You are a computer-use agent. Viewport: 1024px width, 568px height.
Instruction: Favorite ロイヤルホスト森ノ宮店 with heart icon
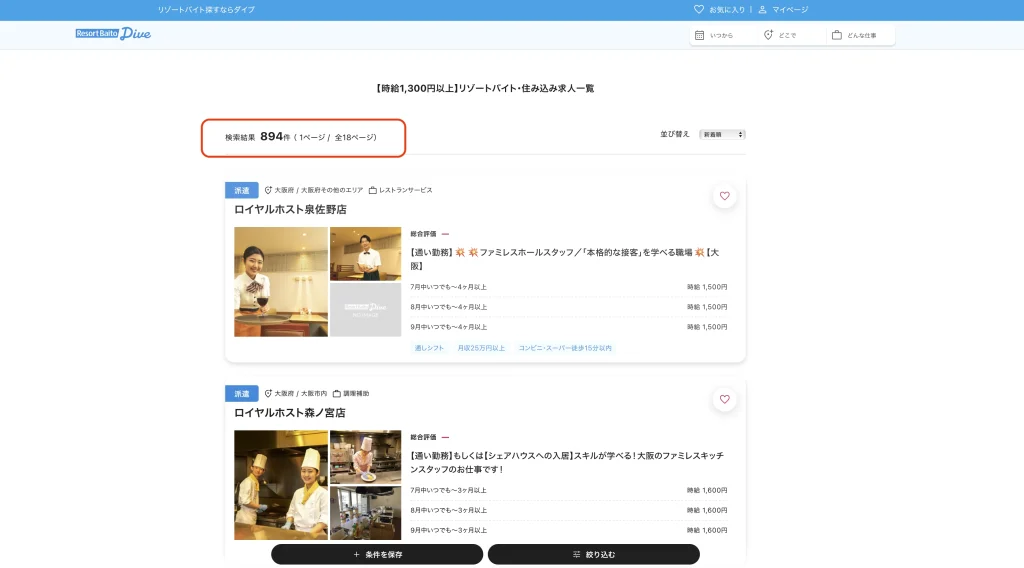coord(724,399)
